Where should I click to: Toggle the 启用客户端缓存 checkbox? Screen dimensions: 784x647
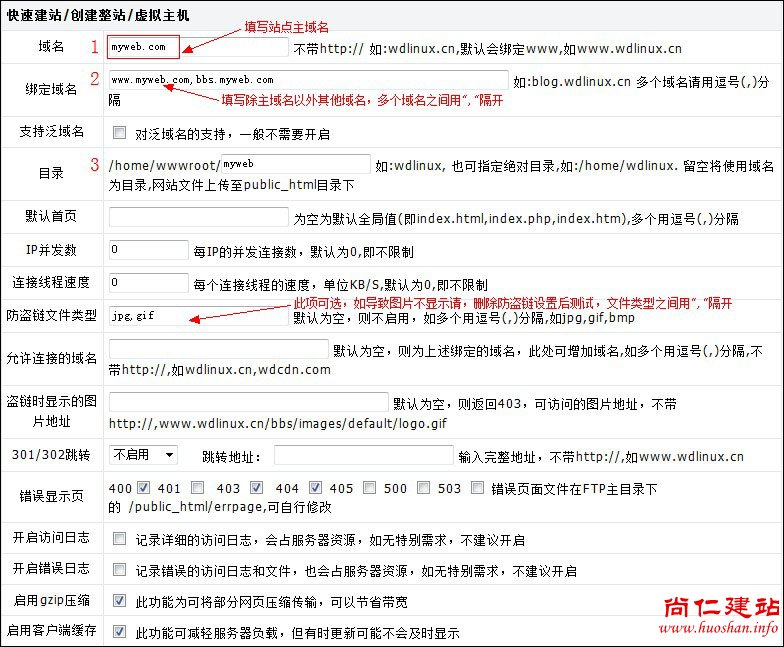[120, 632]
